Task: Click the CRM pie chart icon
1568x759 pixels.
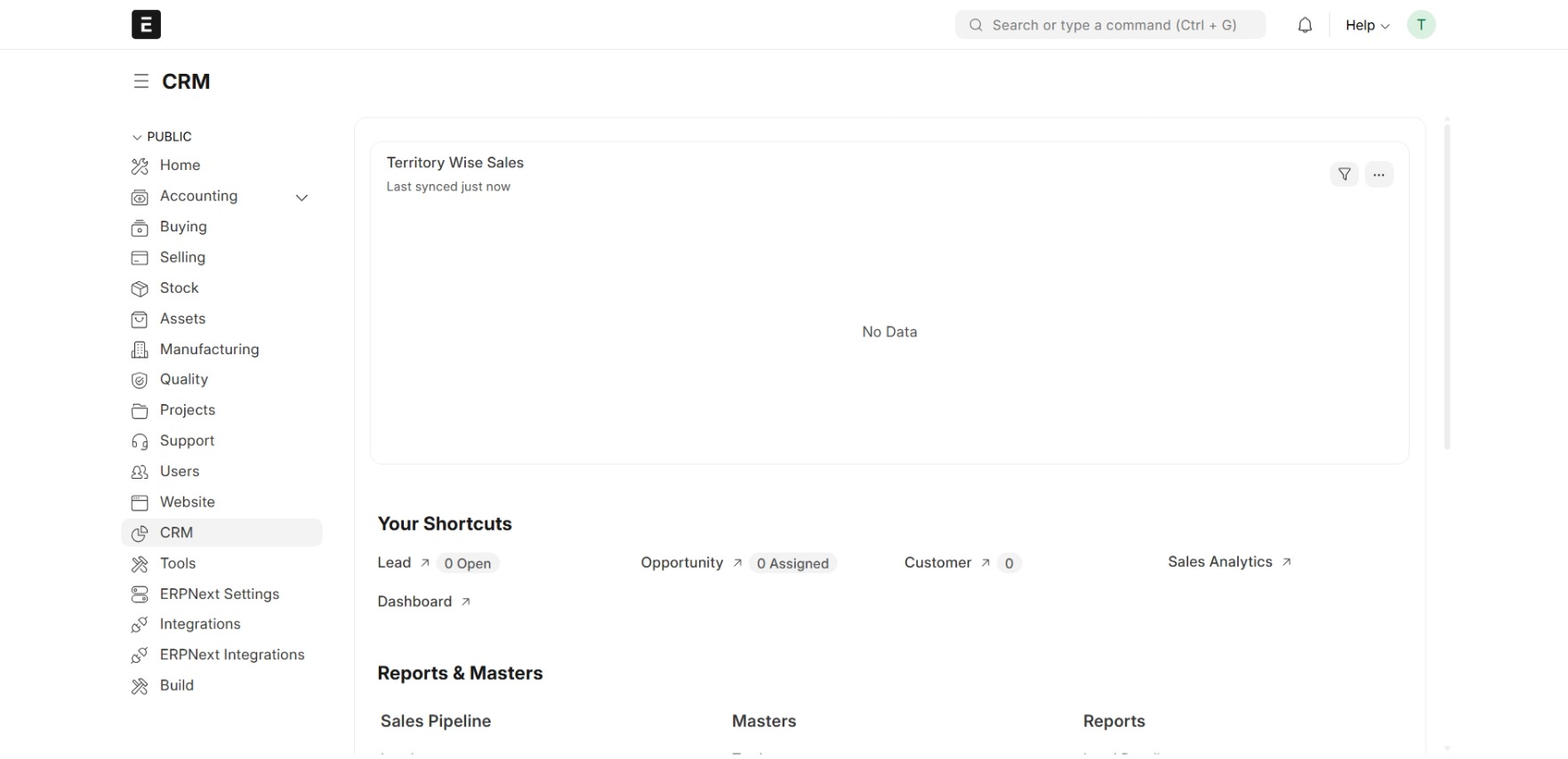Action: (x=140, y=534)
